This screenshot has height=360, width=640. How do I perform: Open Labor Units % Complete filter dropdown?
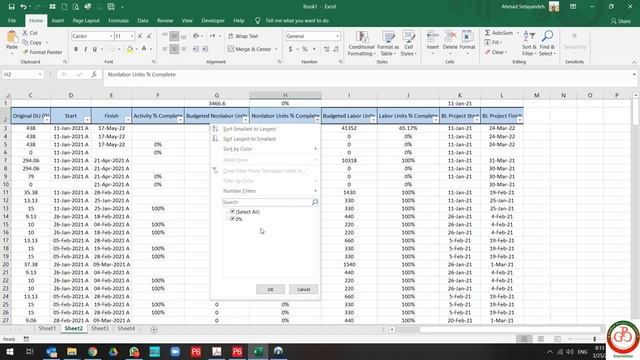(435, 120)
